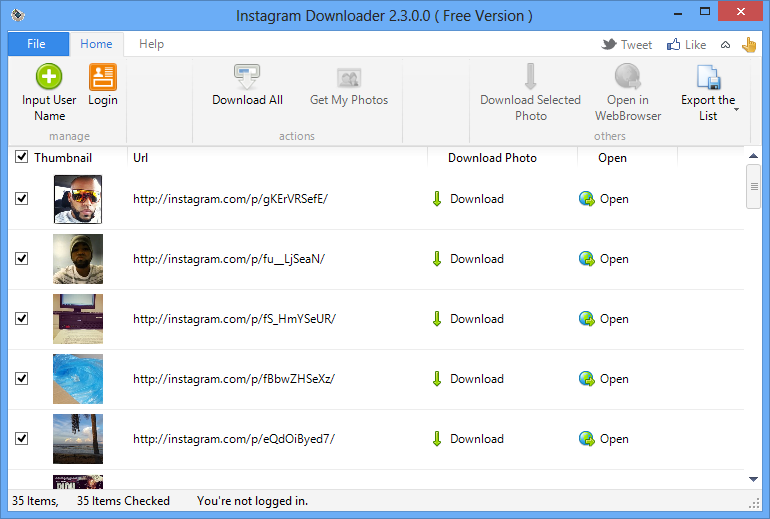Click the green download arrow for fu__LjSeaN
This screenshot has height=519, width=770.
coord(437,259)
